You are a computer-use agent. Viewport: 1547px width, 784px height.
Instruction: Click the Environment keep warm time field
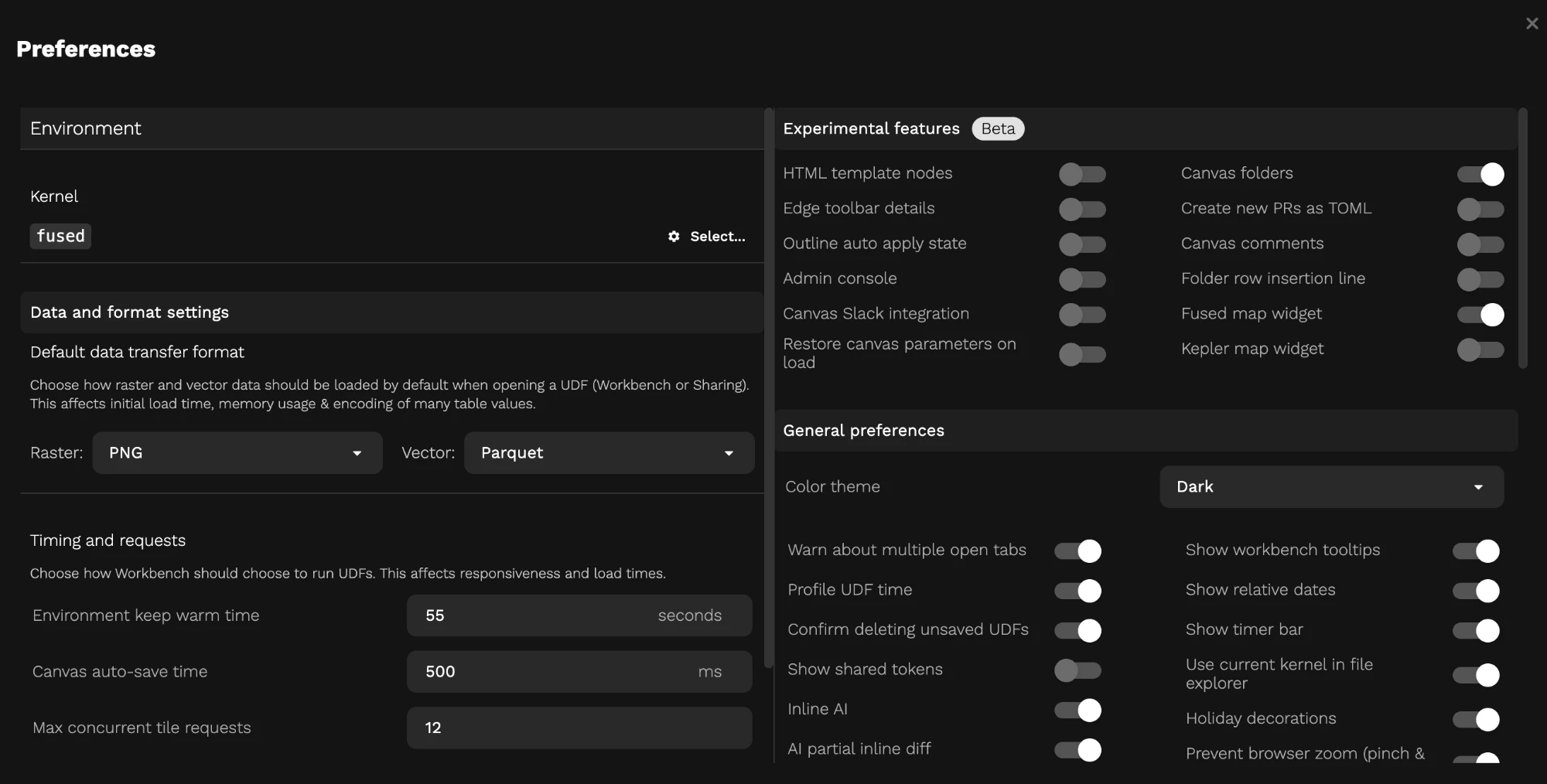click(x=579, y=615)
